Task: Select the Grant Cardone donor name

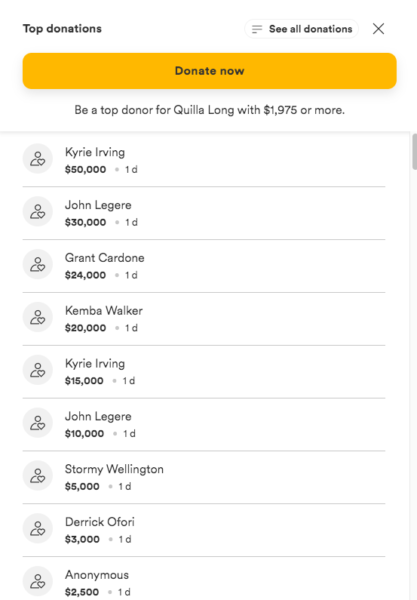Action: [x=104, y=258]
